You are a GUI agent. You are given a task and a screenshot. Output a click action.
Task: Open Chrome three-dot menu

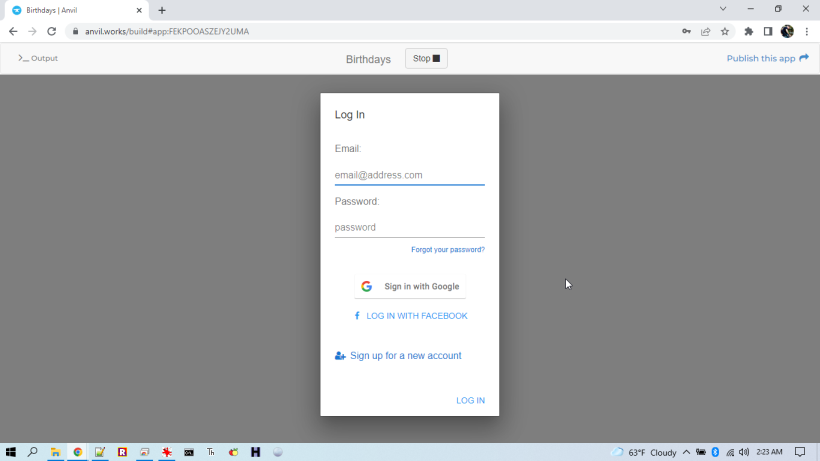pos(806,31)
